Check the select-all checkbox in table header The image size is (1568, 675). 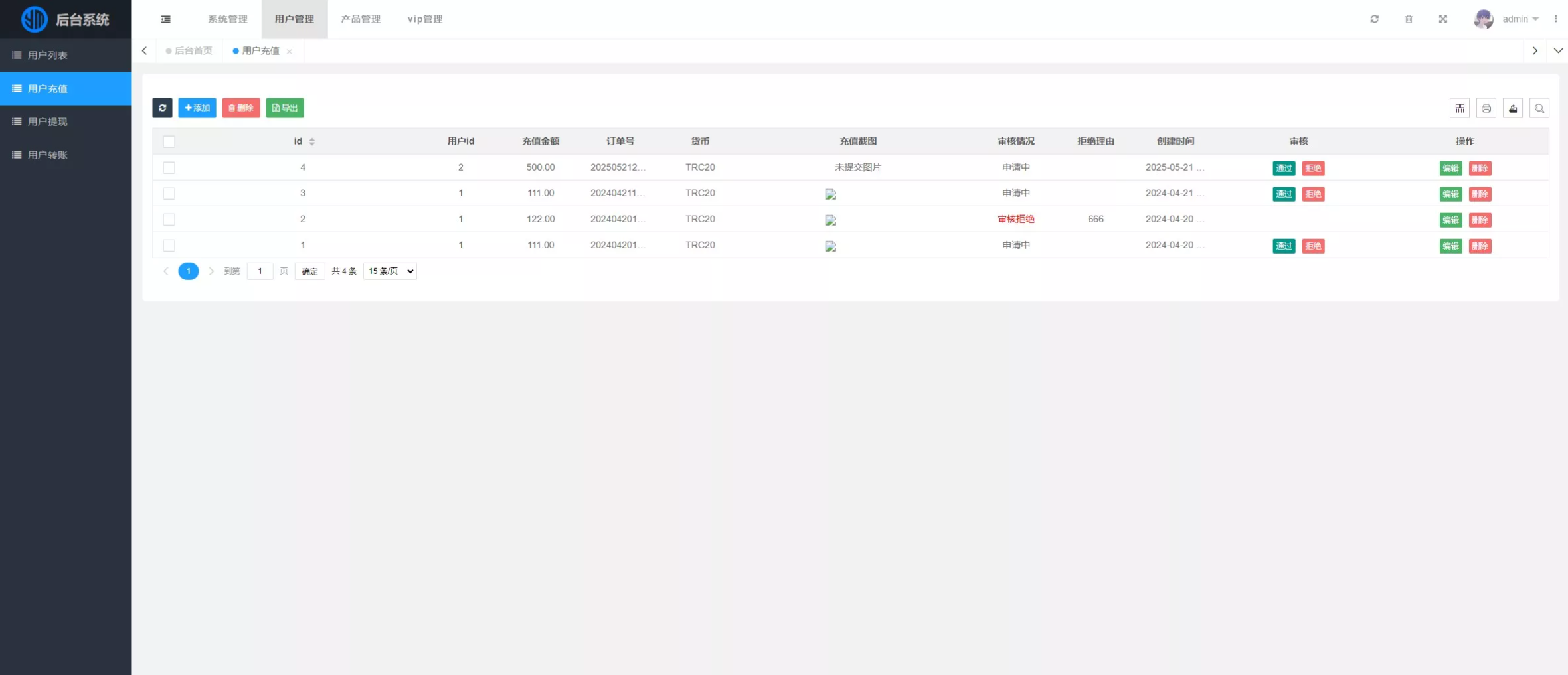pyautogui.click(x=169, y=141)
